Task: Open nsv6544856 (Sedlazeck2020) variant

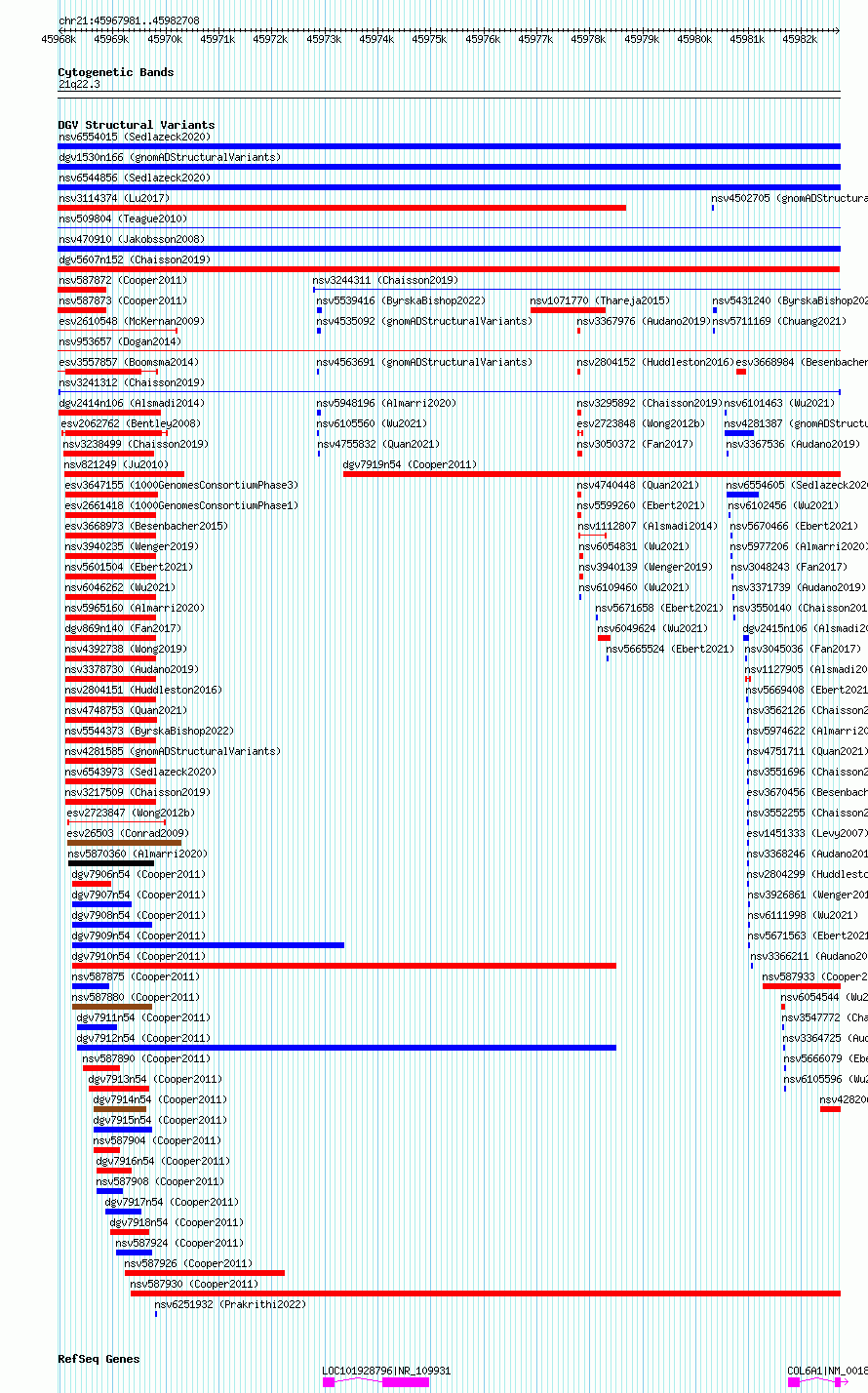Action: tap(134, 178)
